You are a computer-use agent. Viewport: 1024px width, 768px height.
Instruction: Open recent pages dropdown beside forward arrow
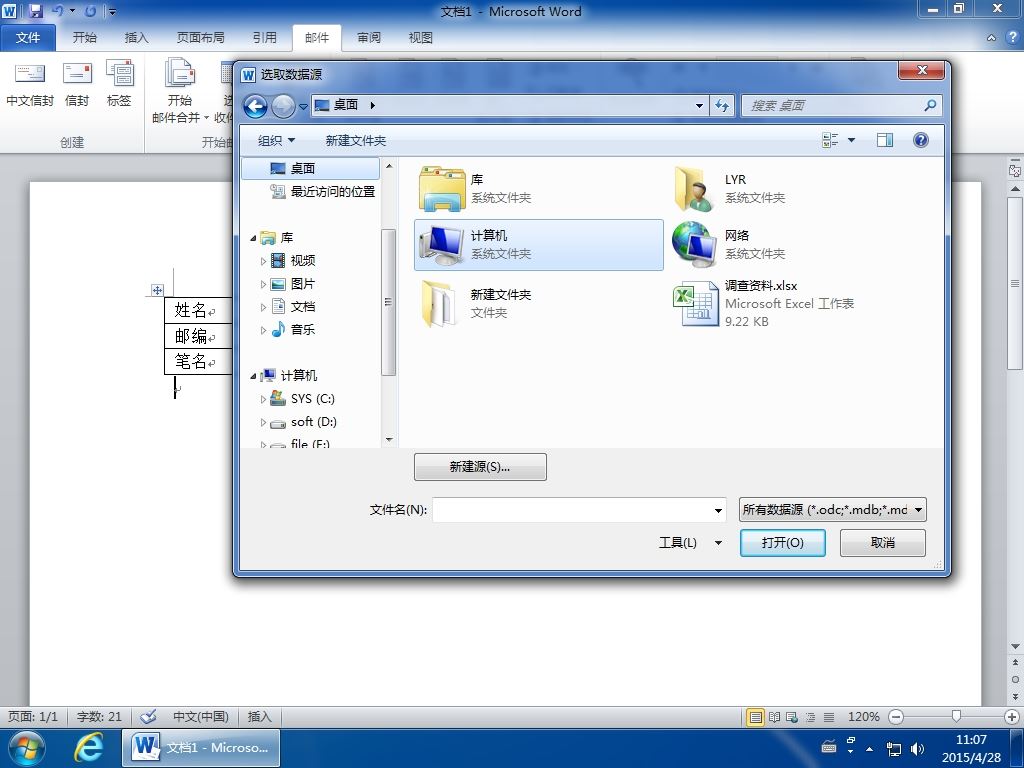coord(303,106)
